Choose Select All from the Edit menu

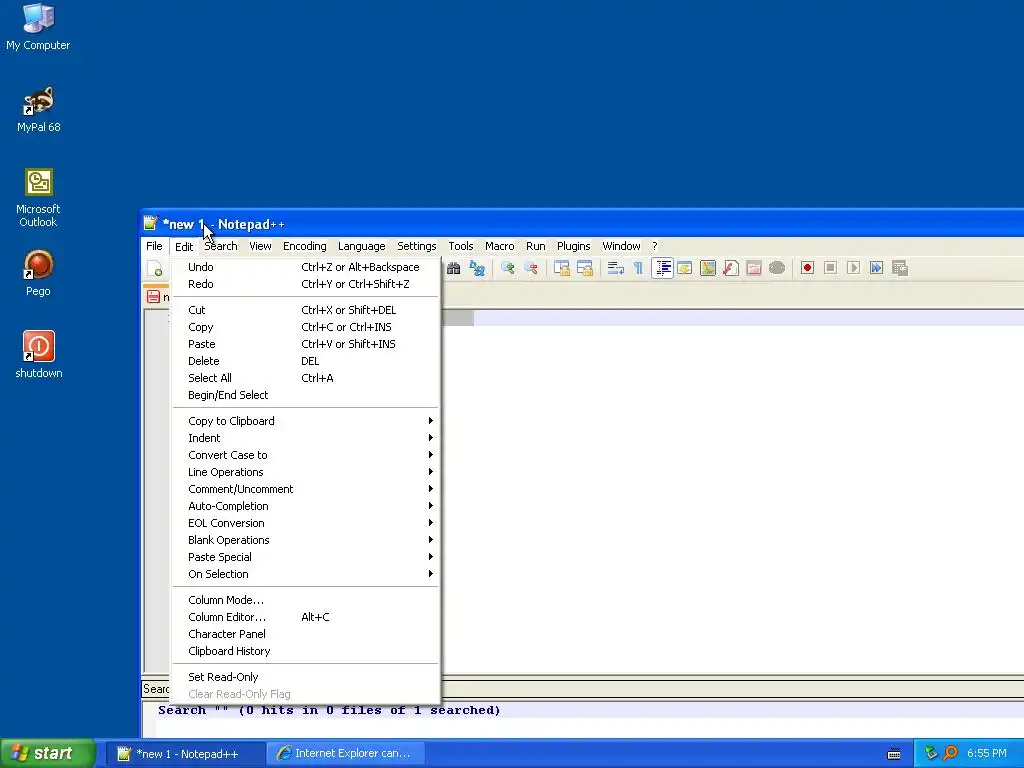(x=306, y=378)
